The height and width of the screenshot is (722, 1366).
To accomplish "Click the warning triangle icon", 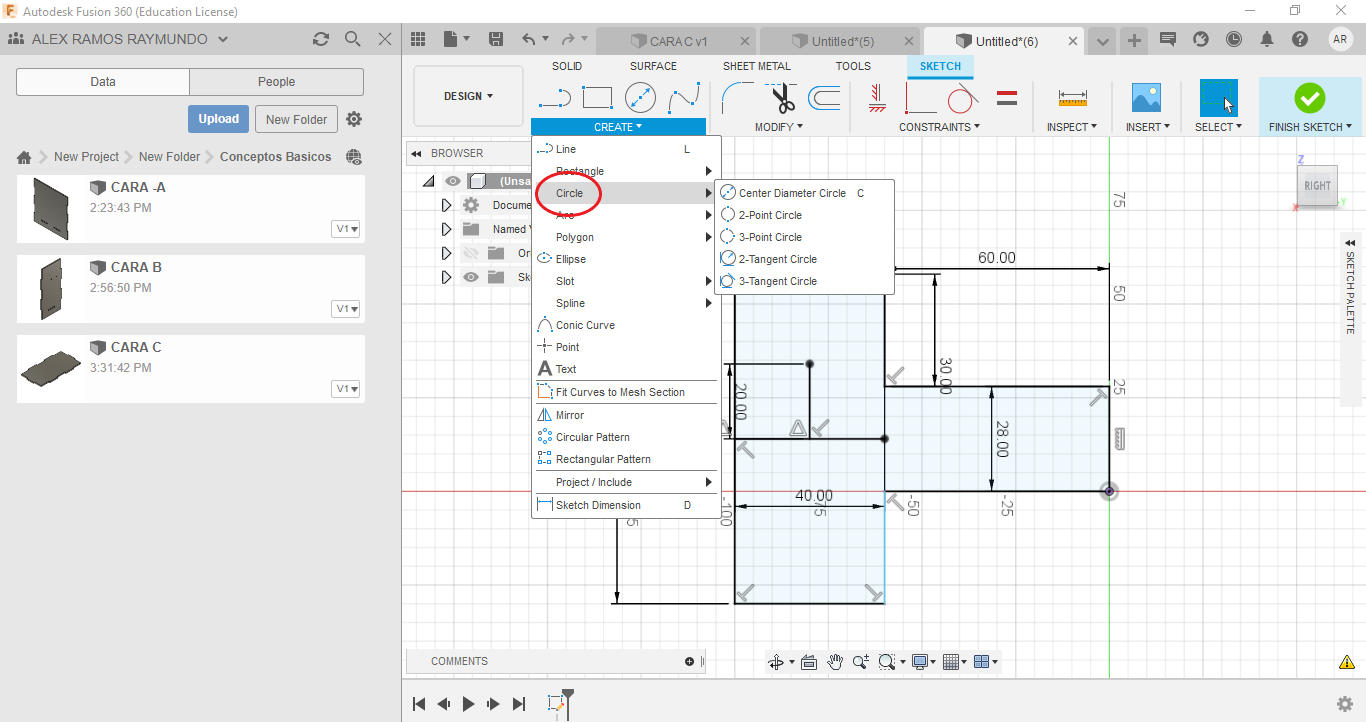I will coord(1346,662).
